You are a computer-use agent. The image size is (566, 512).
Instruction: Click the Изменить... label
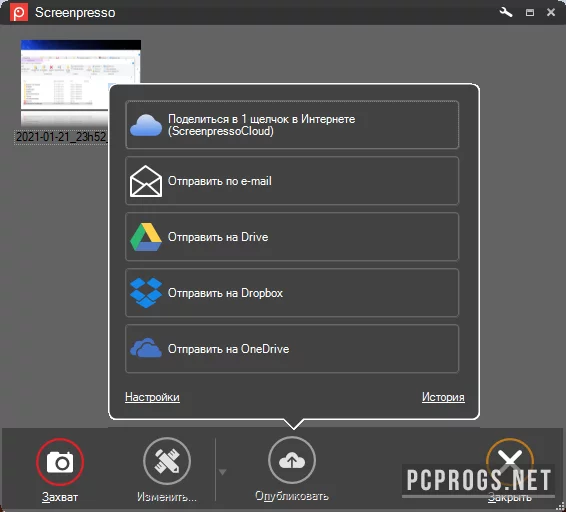[167, 497]
